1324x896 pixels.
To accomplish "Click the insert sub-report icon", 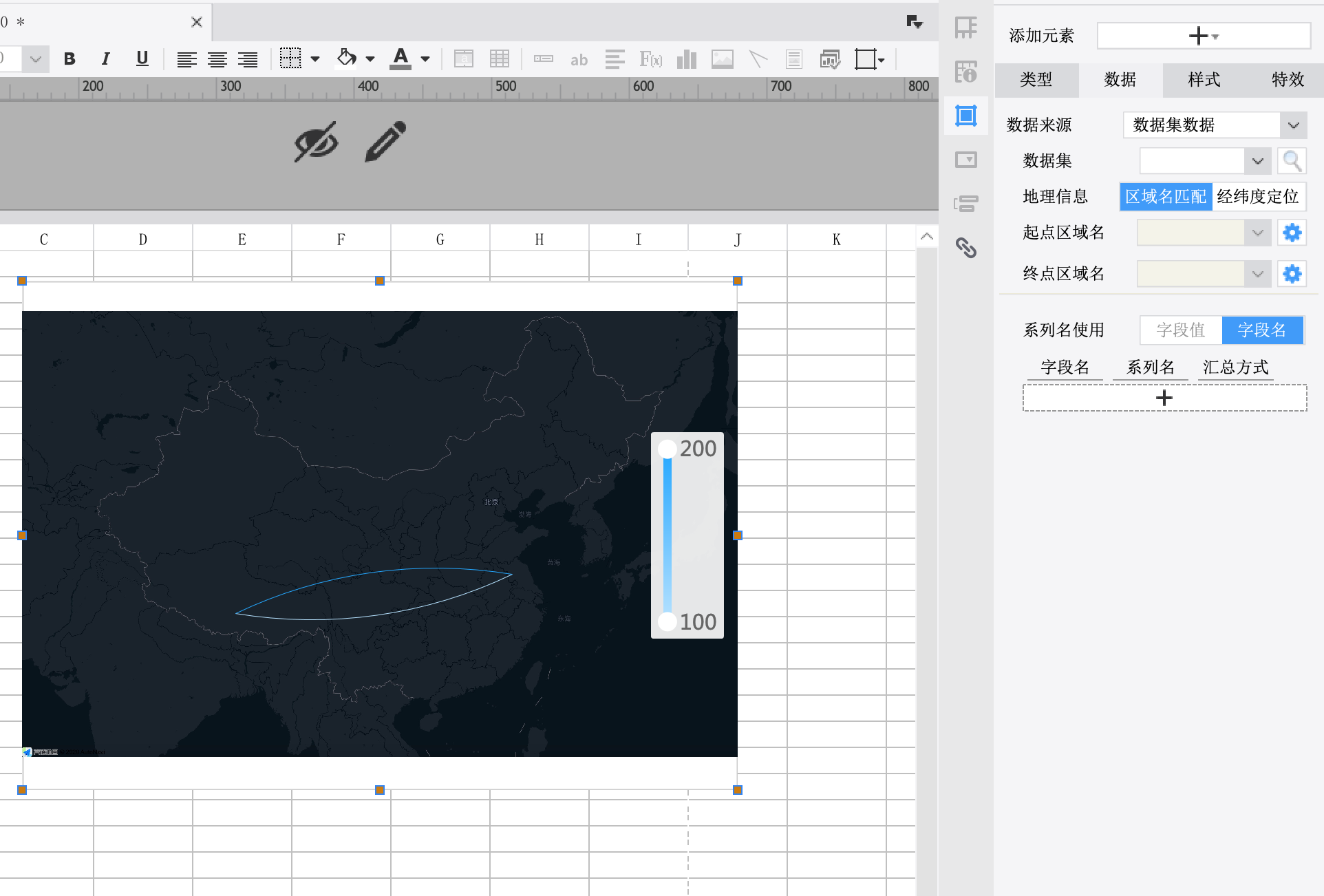I will coord(794,59).
